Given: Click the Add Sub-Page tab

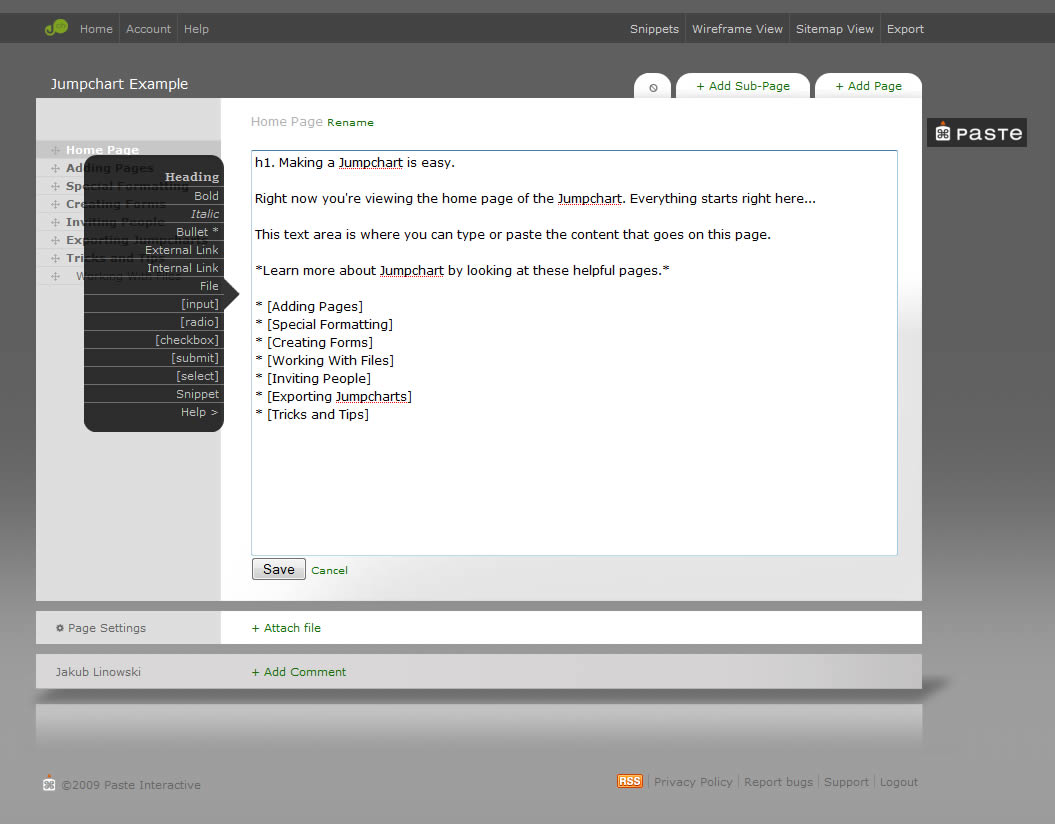Looking at the screenshot, I should click(743, 86).
